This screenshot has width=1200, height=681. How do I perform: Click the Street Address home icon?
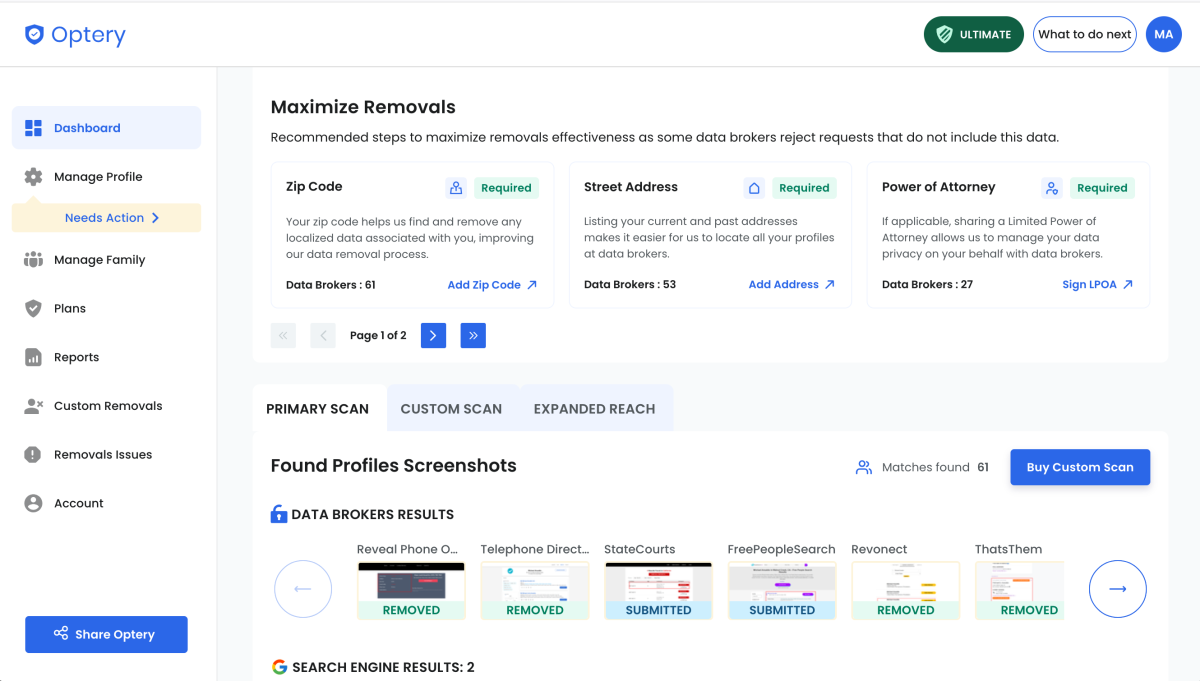(x=754, y=188)
